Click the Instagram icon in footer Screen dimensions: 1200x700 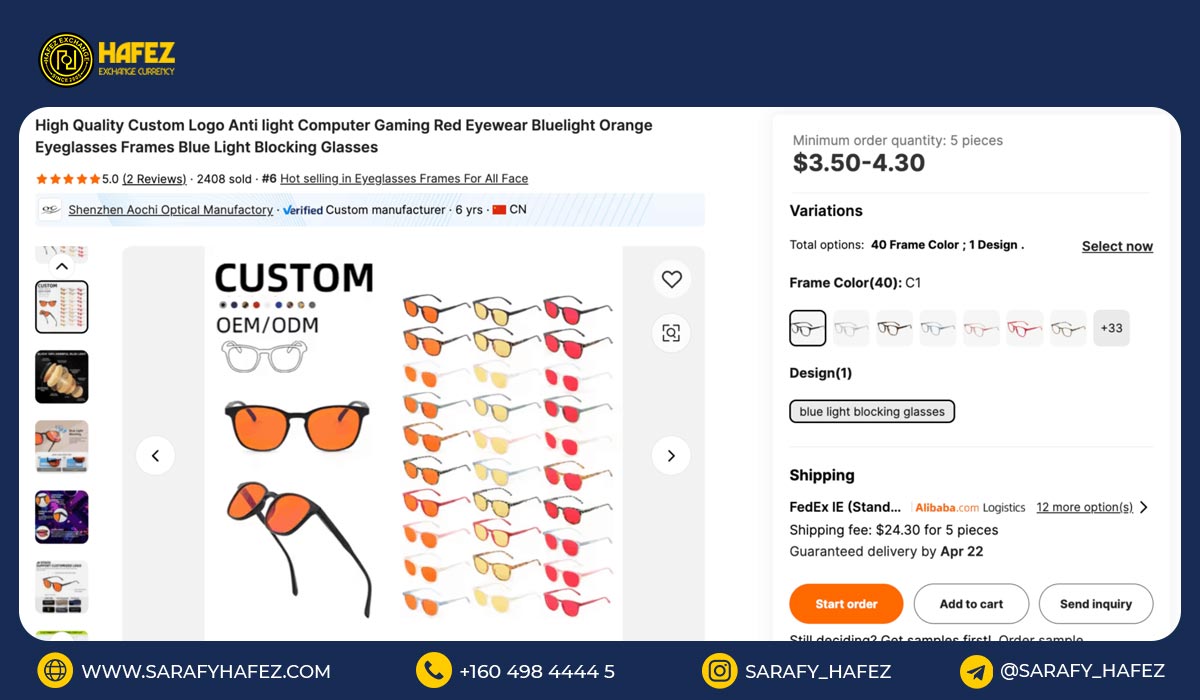tap(719, 671)
